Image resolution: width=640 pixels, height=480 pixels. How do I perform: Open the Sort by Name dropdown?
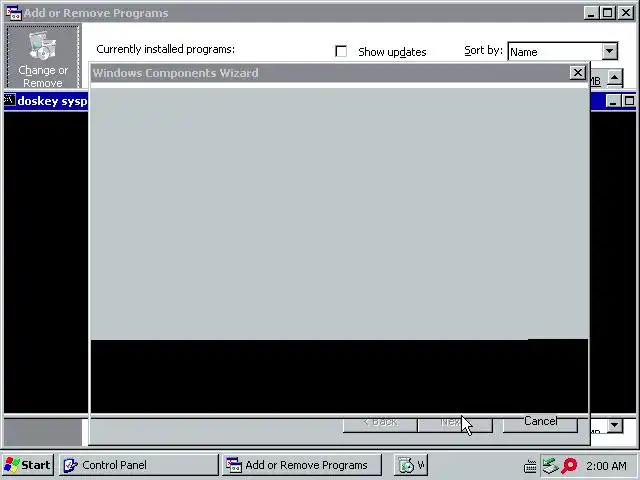pos(609,51)
